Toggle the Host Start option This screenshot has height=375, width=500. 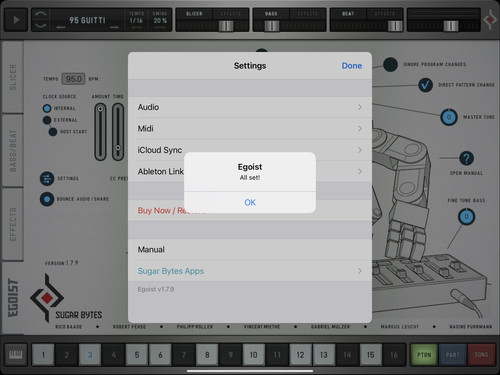click(53, 132)
